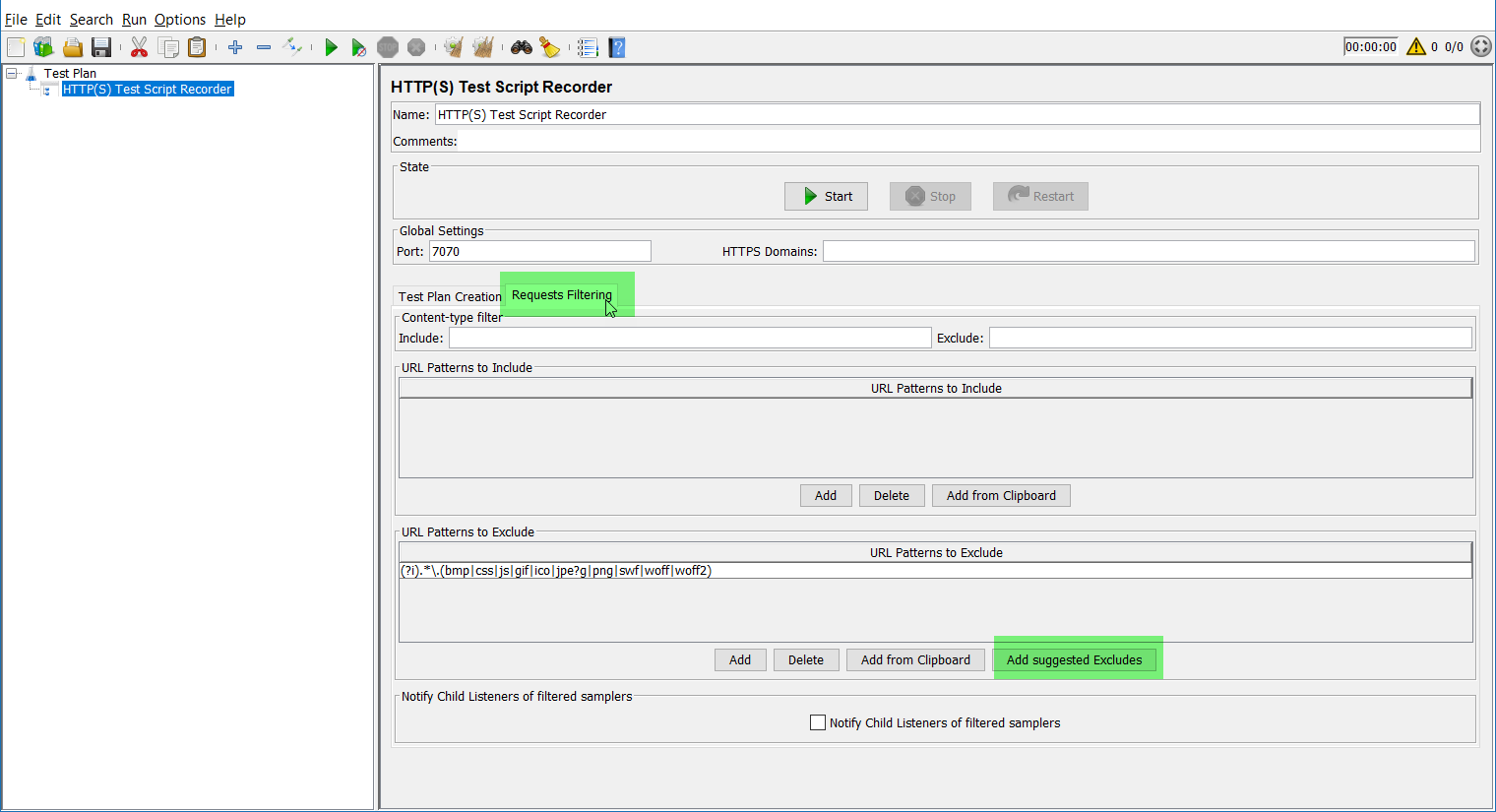The height and width of the screenshot is (812, 1496).
Task: Collapse all nodes with minus icon
Action: [x=264, y=47]
